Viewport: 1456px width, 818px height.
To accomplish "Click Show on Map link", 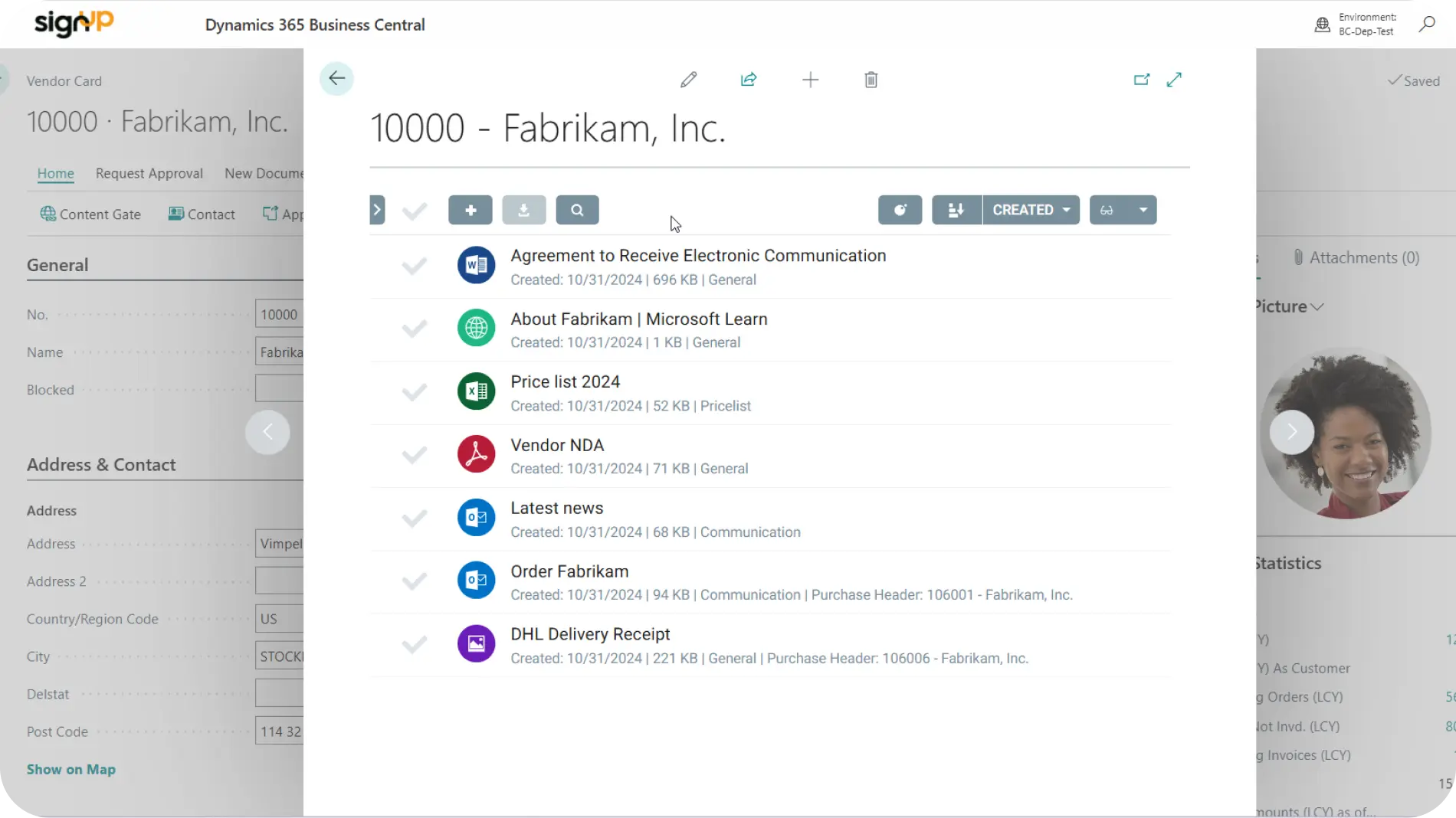I will [71, 769].
